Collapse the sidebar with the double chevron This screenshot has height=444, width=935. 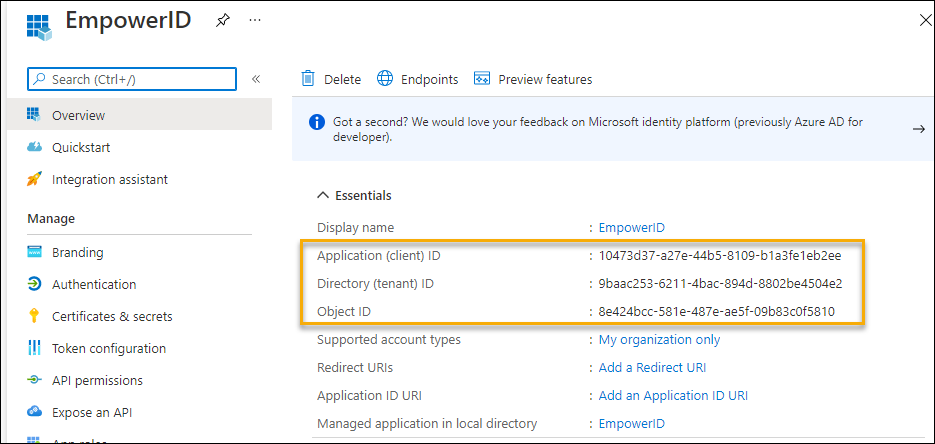(256, 79)
